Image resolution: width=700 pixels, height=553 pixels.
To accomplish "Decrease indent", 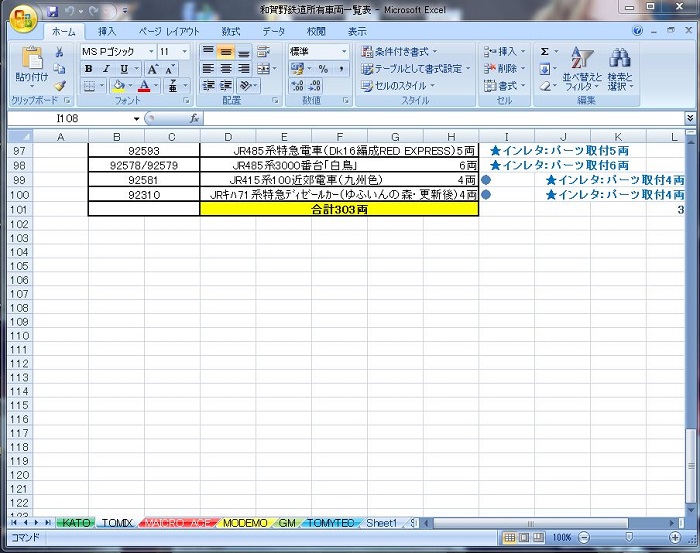I will 208,86.
